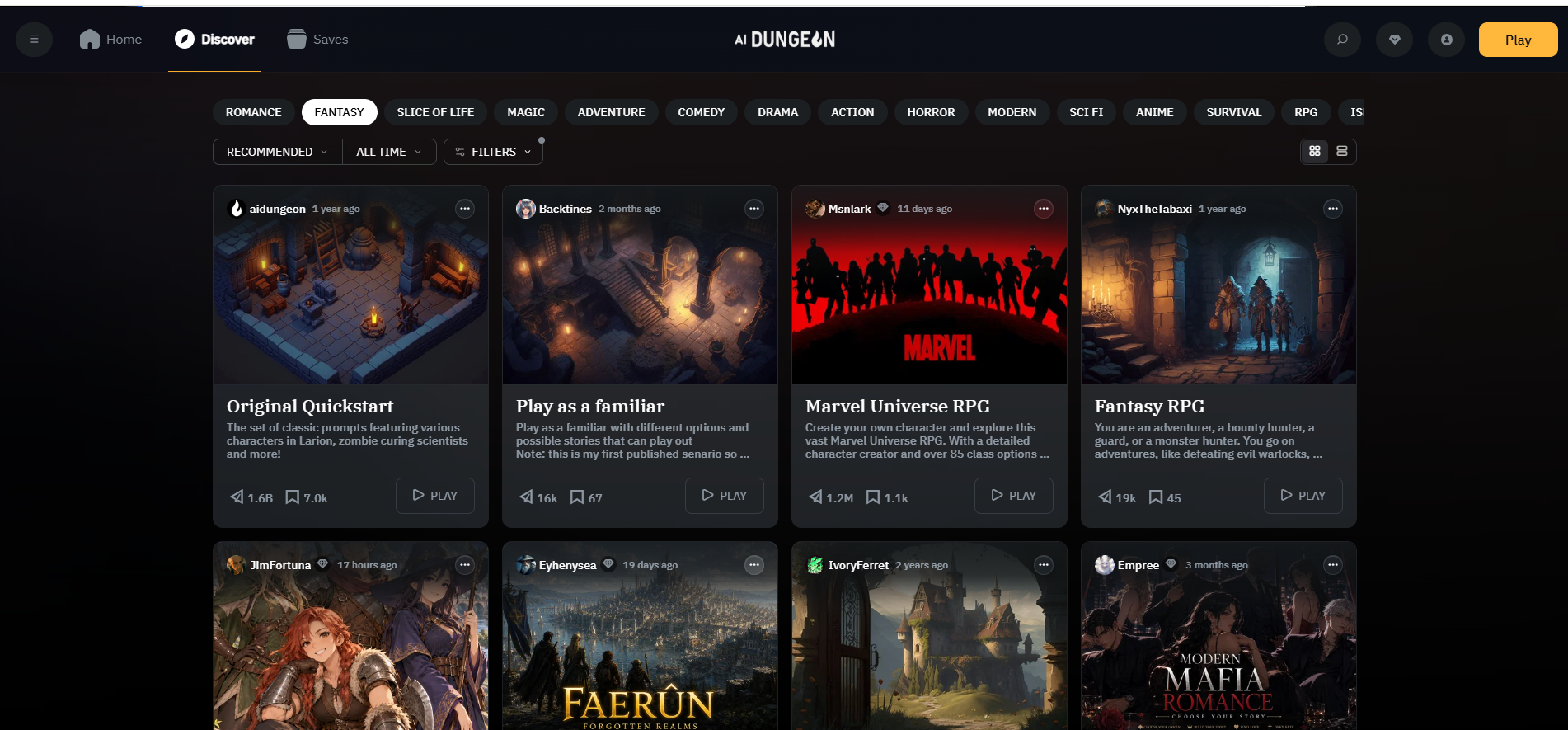The image size is (1568, 730).
Task: Open the heart gem icon in header
Action: pos(1394,39)
